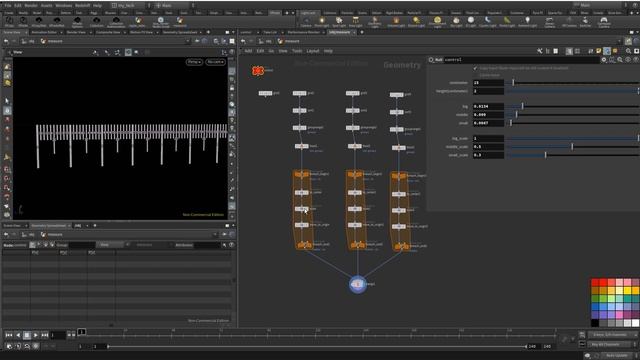Jump to last frame
Screen dimensions: 640x360
[x=44, y=335]
